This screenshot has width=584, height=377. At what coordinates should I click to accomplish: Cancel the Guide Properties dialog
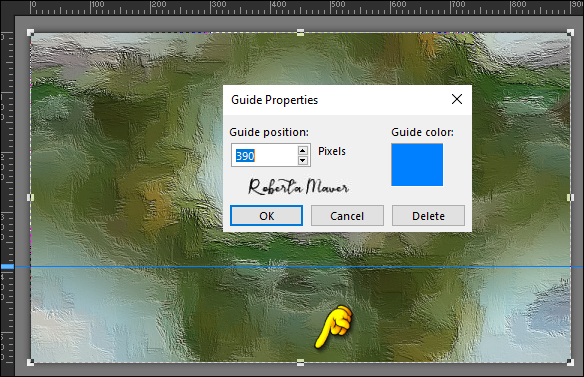347,215
